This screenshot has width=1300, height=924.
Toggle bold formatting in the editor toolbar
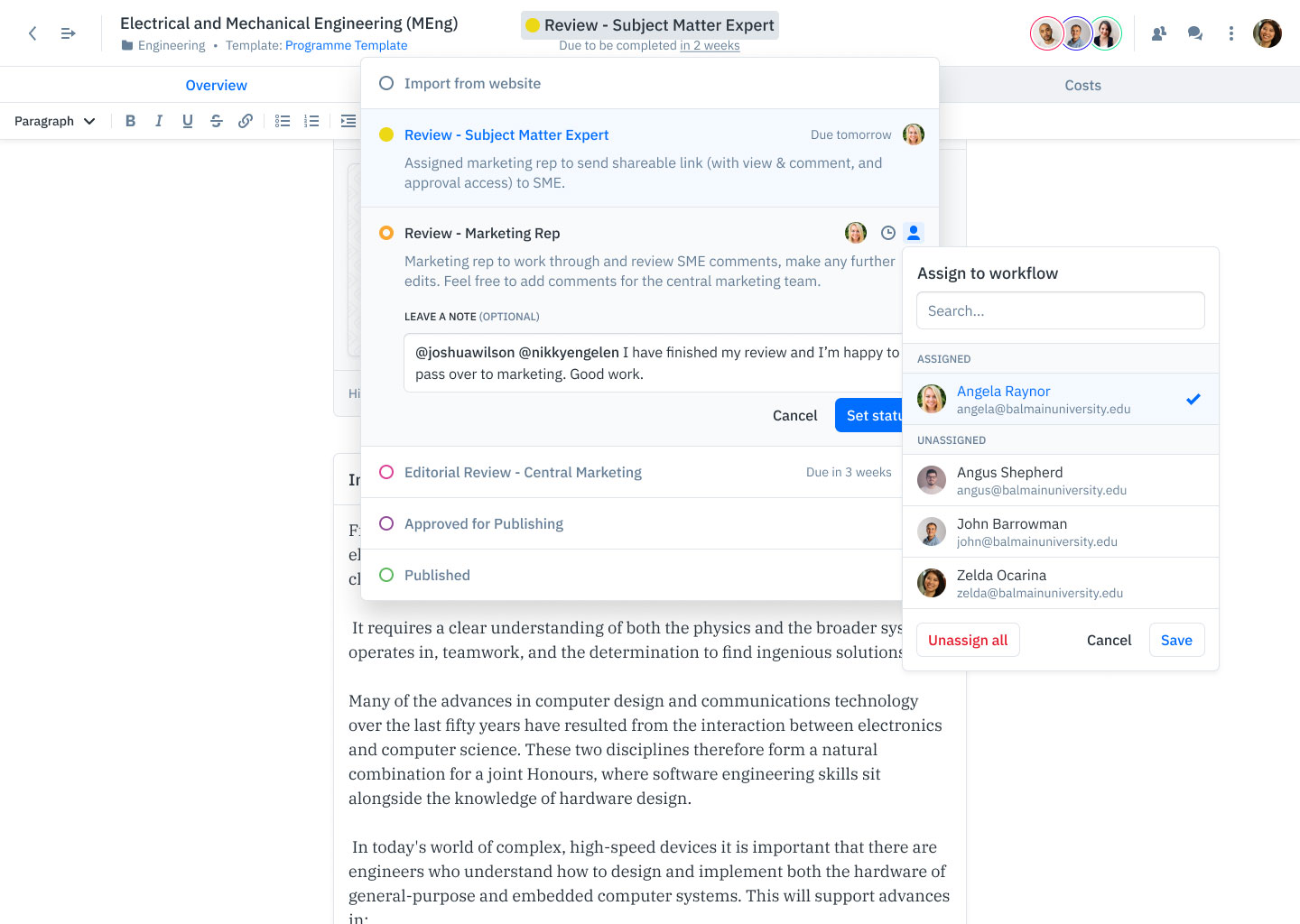click(x=130, y=120)
